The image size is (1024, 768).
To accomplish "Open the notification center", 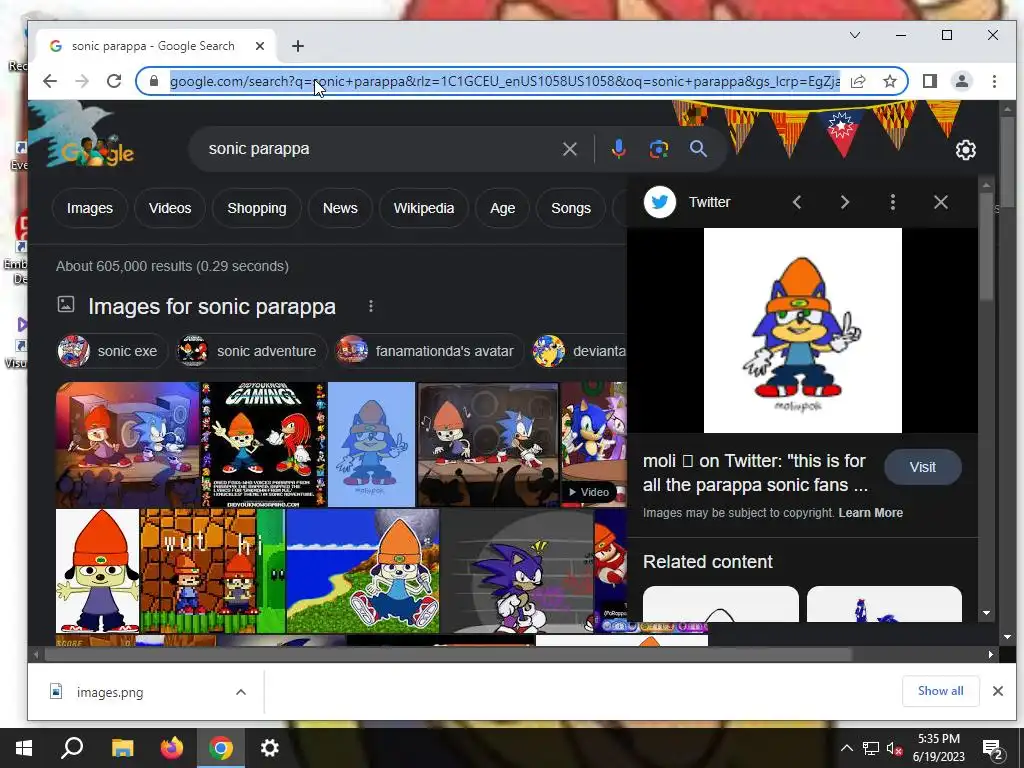I will 993,749.
